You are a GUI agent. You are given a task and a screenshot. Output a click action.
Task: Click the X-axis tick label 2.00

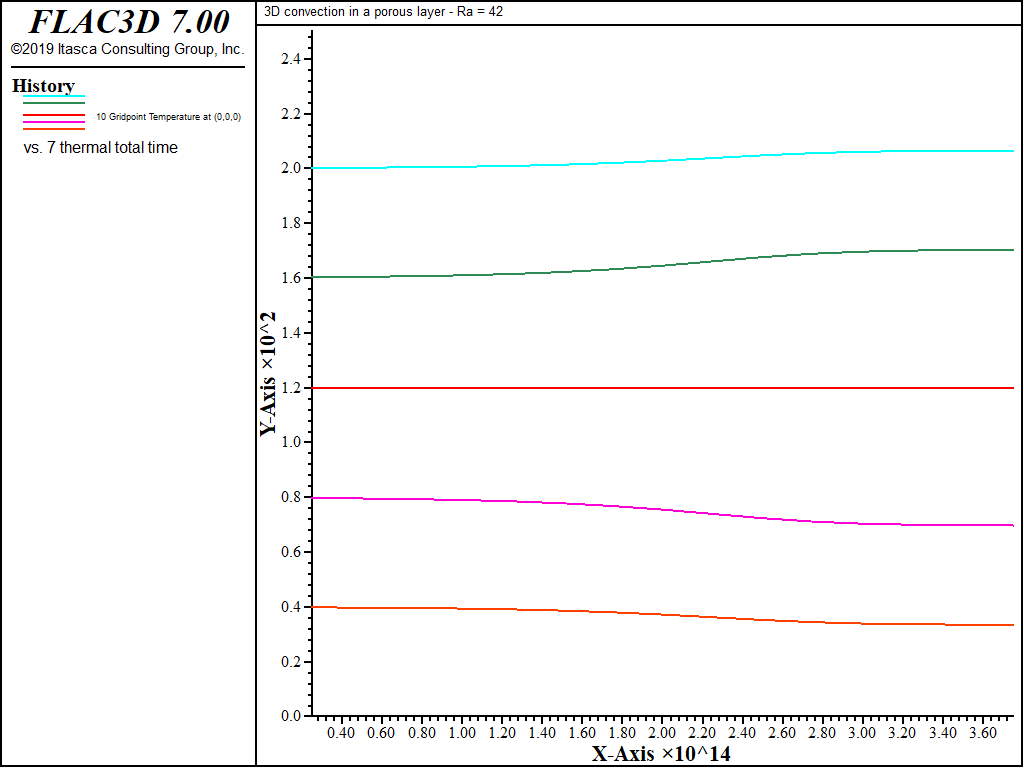click(662, 733)
